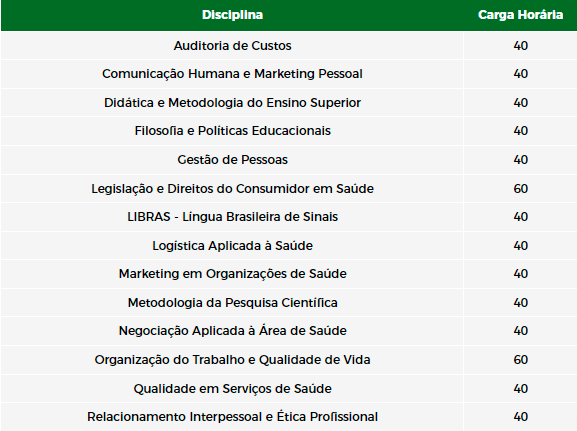This screenshot has width=577, height=431.
Task: Select Legislação e Direitos do Consumidor em Saúde
Action: (232, 188)
